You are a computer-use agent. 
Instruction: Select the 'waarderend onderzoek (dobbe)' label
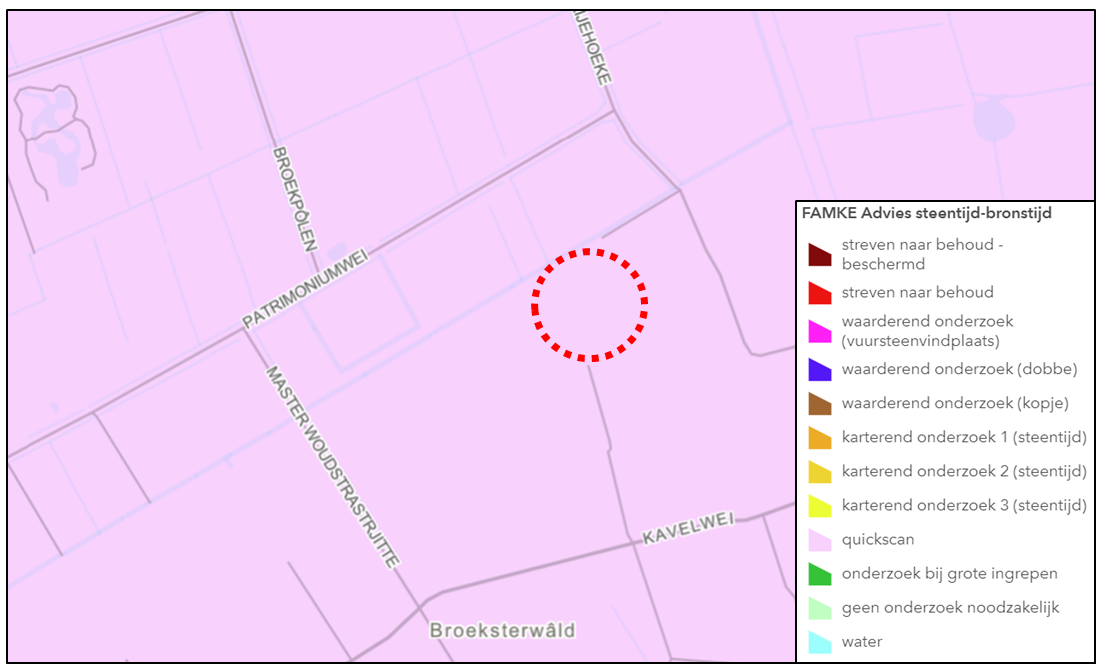(x=960, y=369)
